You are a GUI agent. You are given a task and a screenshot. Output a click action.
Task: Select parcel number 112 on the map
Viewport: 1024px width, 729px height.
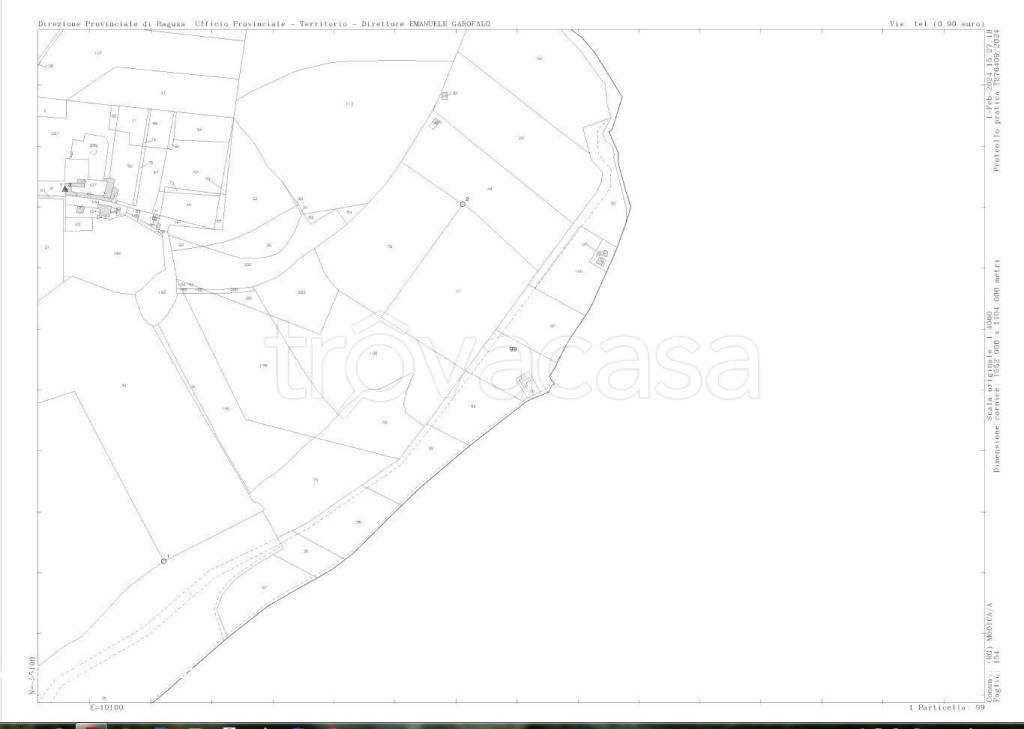click(x=349, y=104)
